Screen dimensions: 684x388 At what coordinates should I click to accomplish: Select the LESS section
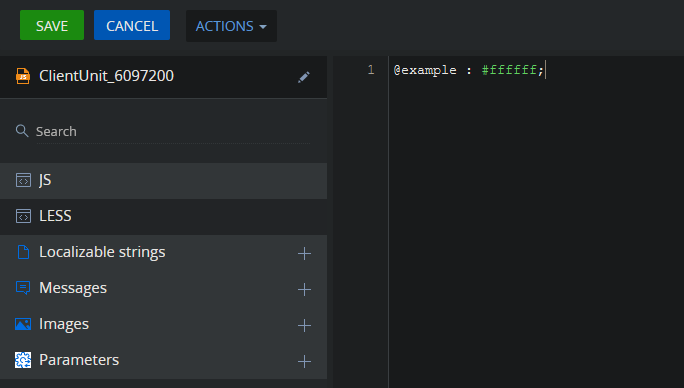point(164,217)
